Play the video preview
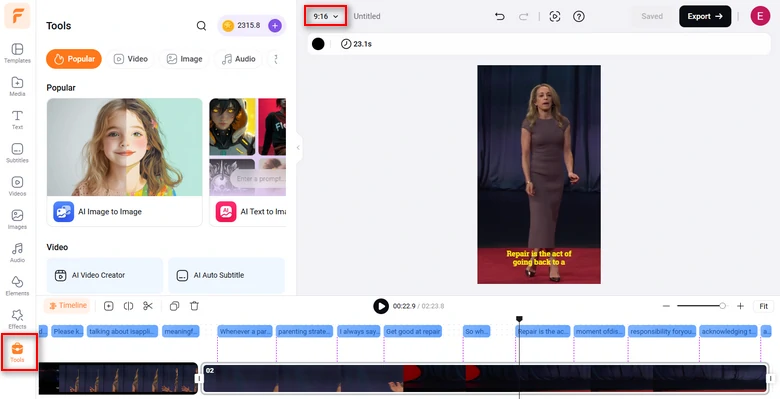This screenshot has height=399, width=780. [381, 306]
